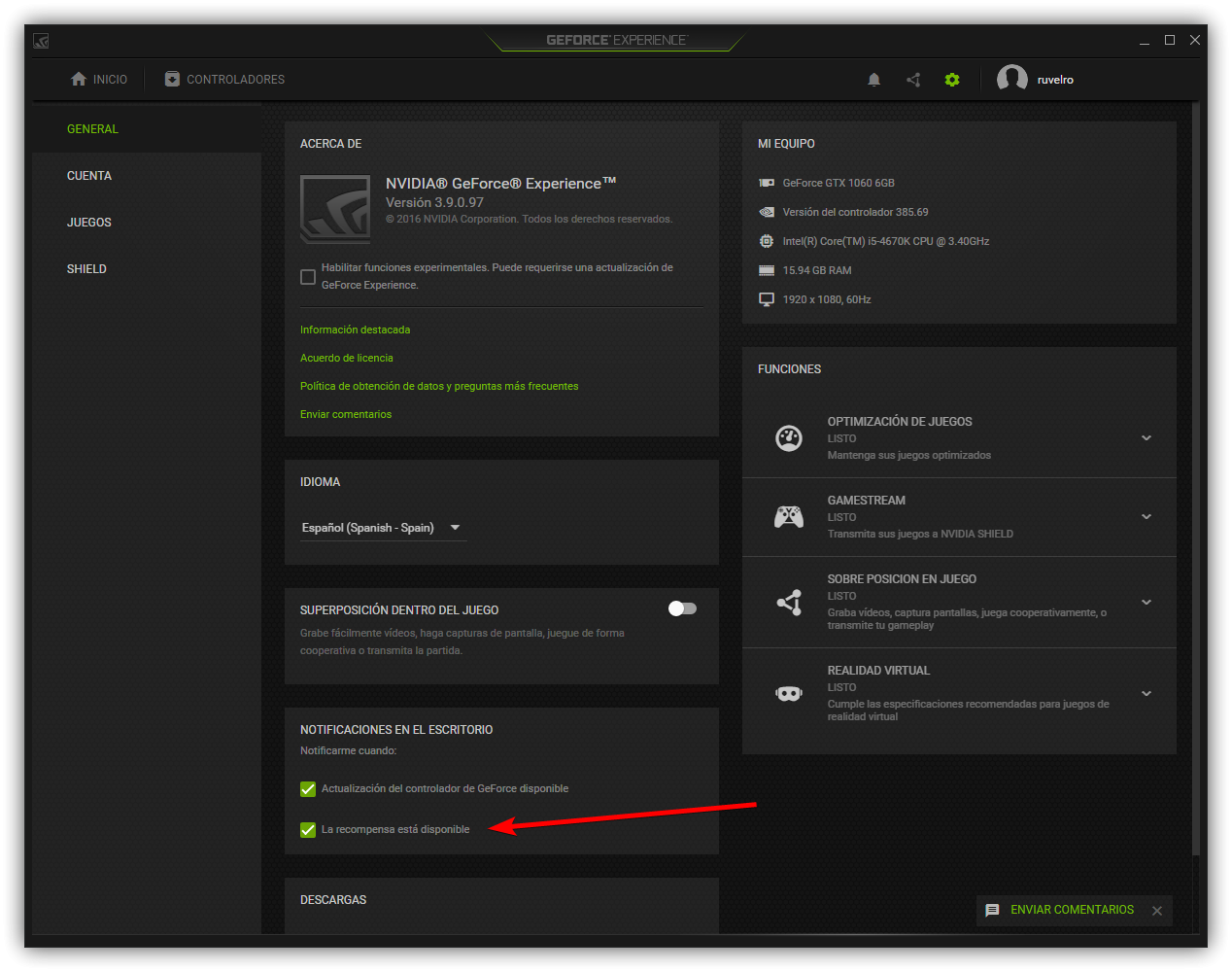Click the monitor resolution icon

(x=767, y=299)
